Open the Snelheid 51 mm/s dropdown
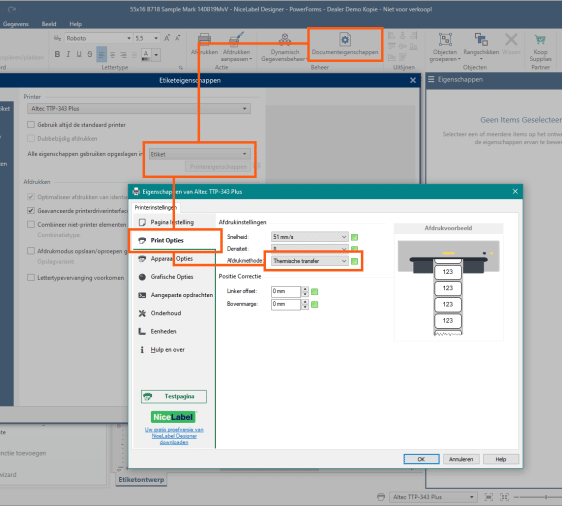 pyautogui.click(x=309, y=237)
